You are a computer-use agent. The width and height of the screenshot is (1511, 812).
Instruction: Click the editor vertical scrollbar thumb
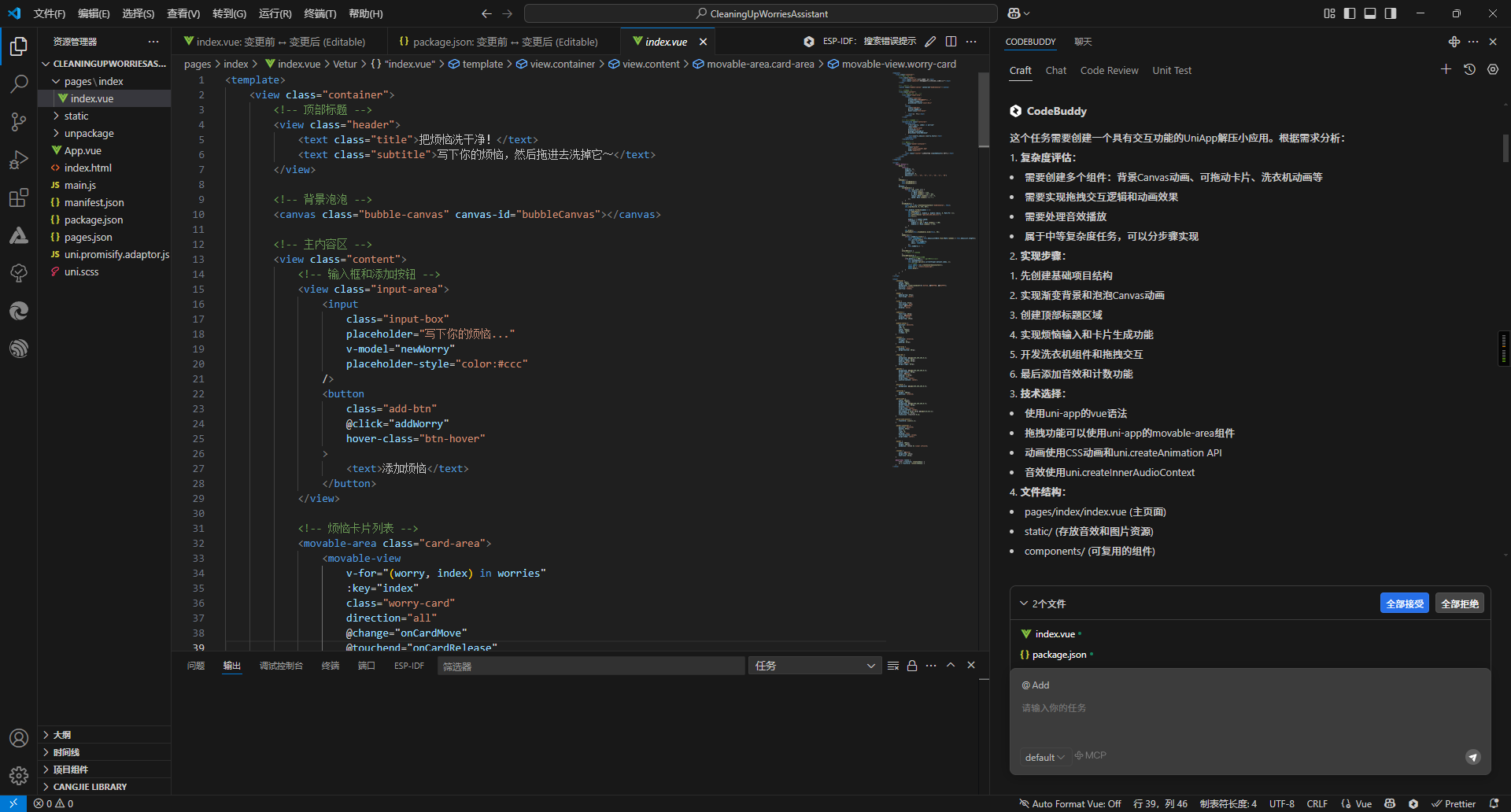(984, 110)
